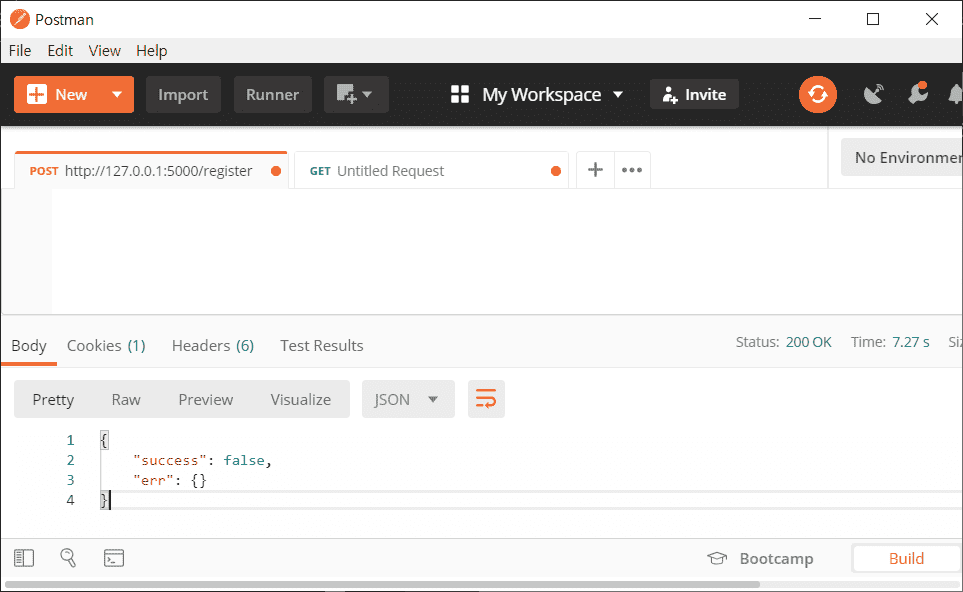Open the satellite capture requests icon
Viewport: 963px width, 592px height.
[x=873, y=94]
